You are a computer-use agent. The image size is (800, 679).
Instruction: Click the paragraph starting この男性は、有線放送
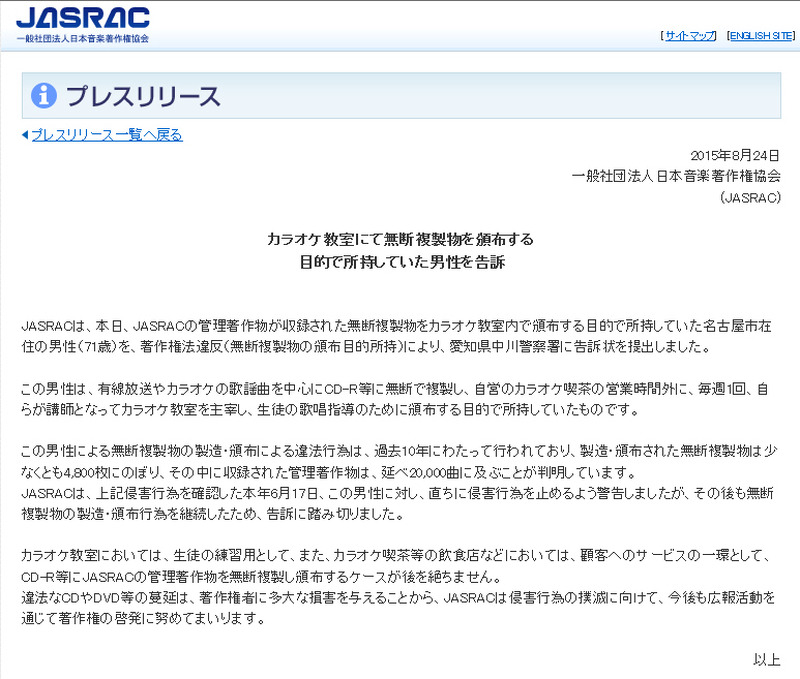400,401
